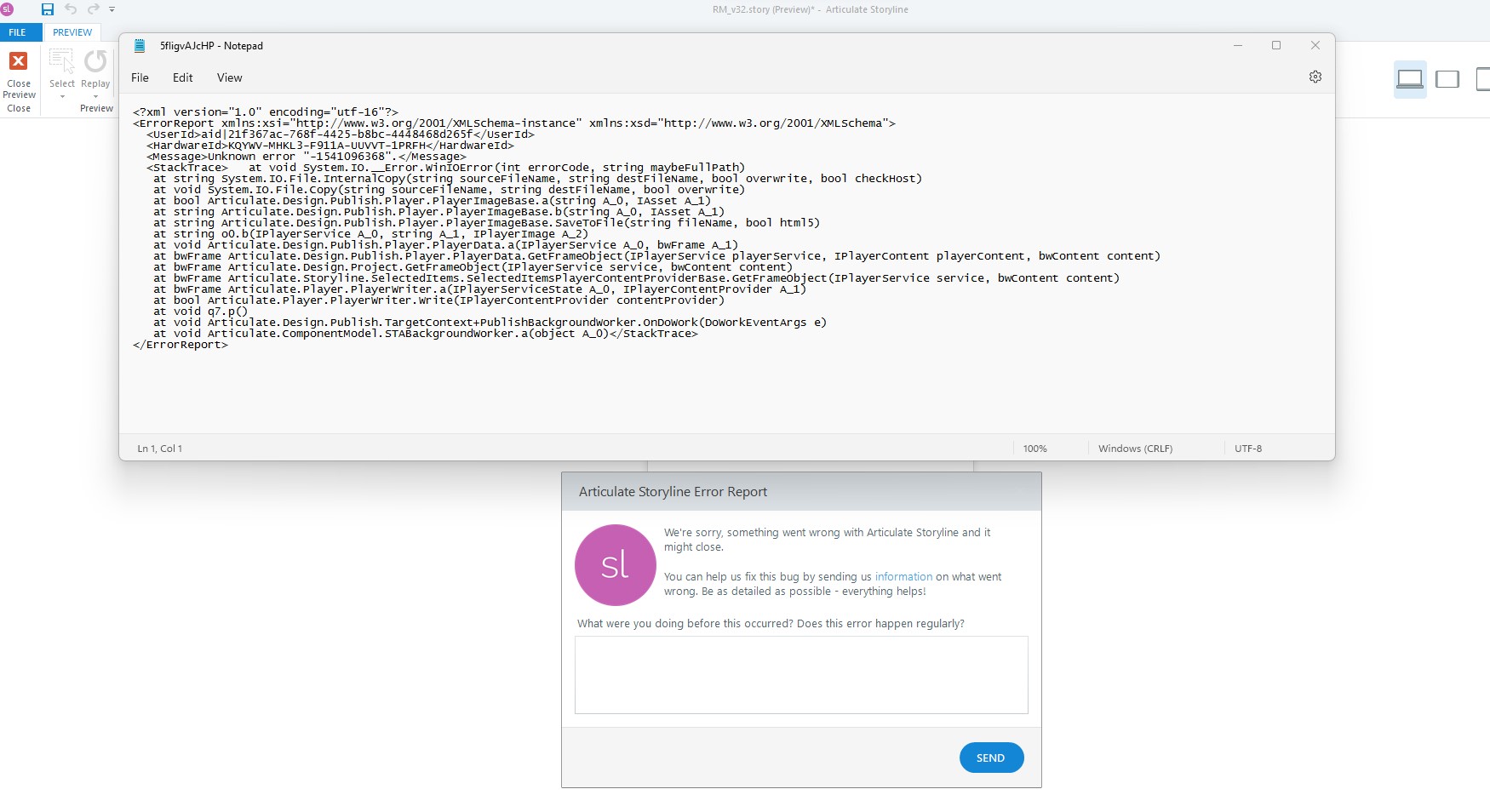Open Notepad's File menu
This screenshot has height=812, width=1490.
point(140,77)
